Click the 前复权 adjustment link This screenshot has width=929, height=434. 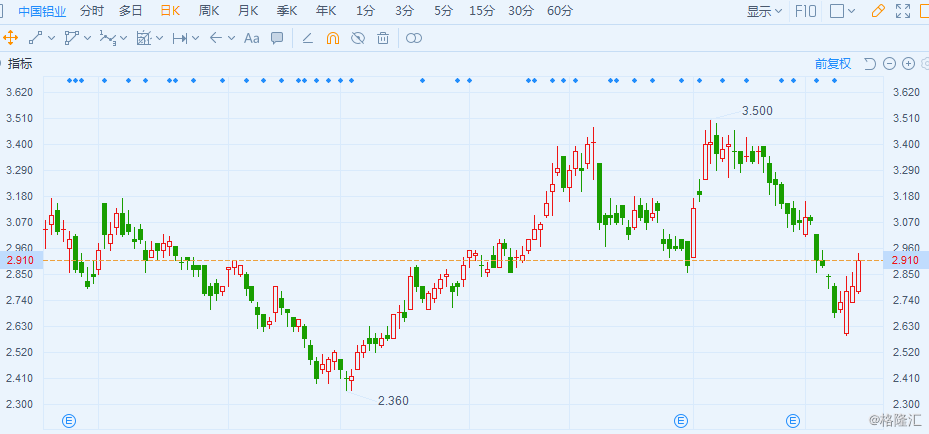(x=832, y=64)
